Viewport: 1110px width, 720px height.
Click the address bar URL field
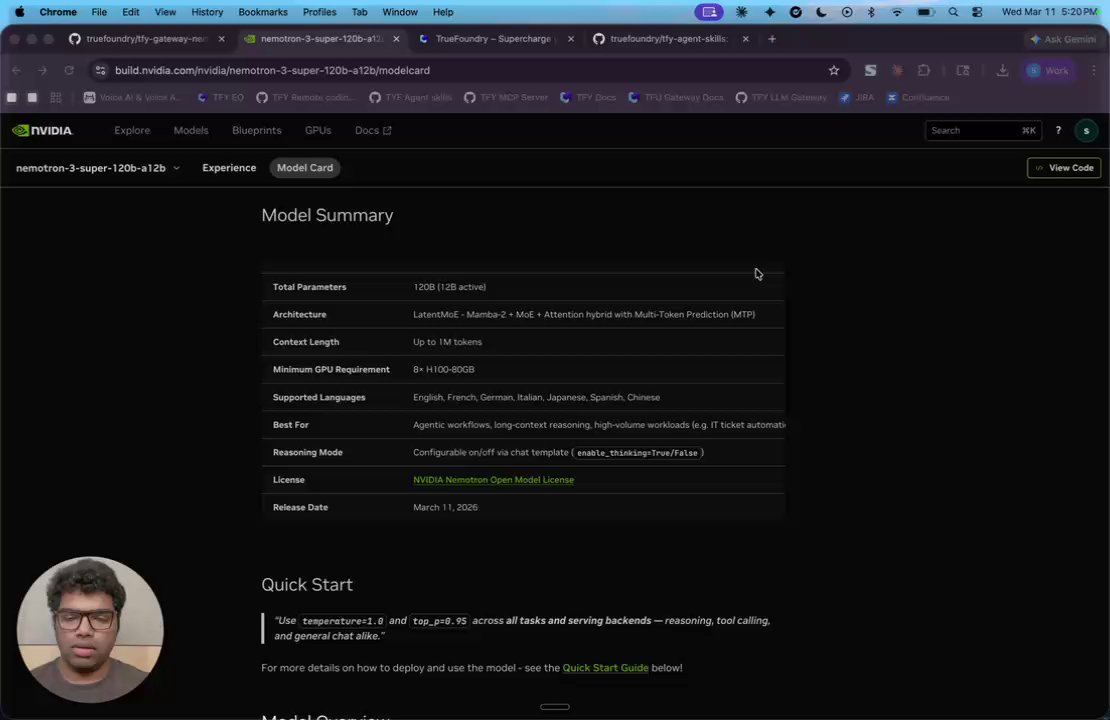467,70
